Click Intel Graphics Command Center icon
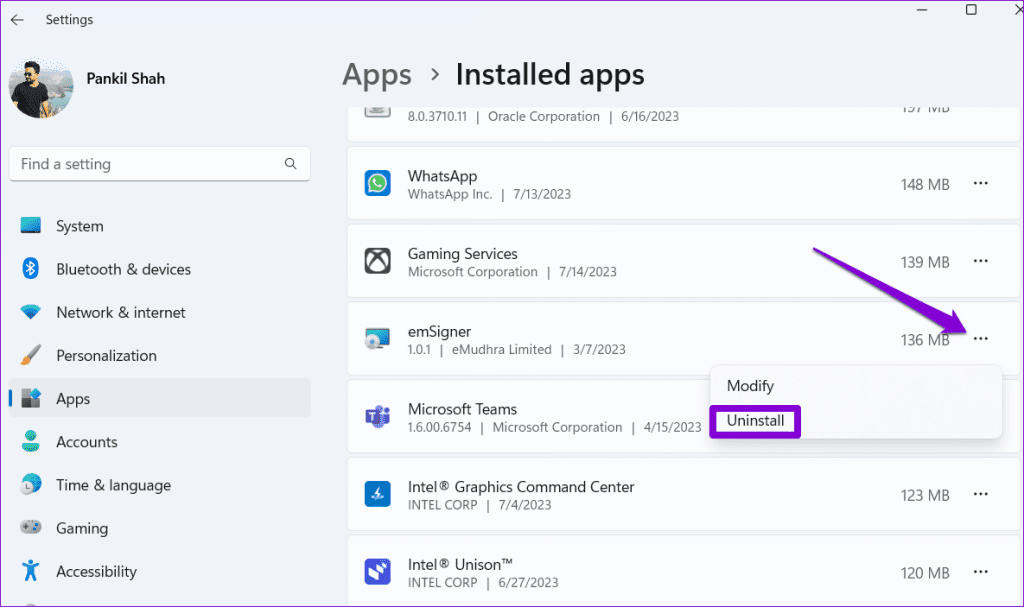The image size is (1024, 607). 377,495
